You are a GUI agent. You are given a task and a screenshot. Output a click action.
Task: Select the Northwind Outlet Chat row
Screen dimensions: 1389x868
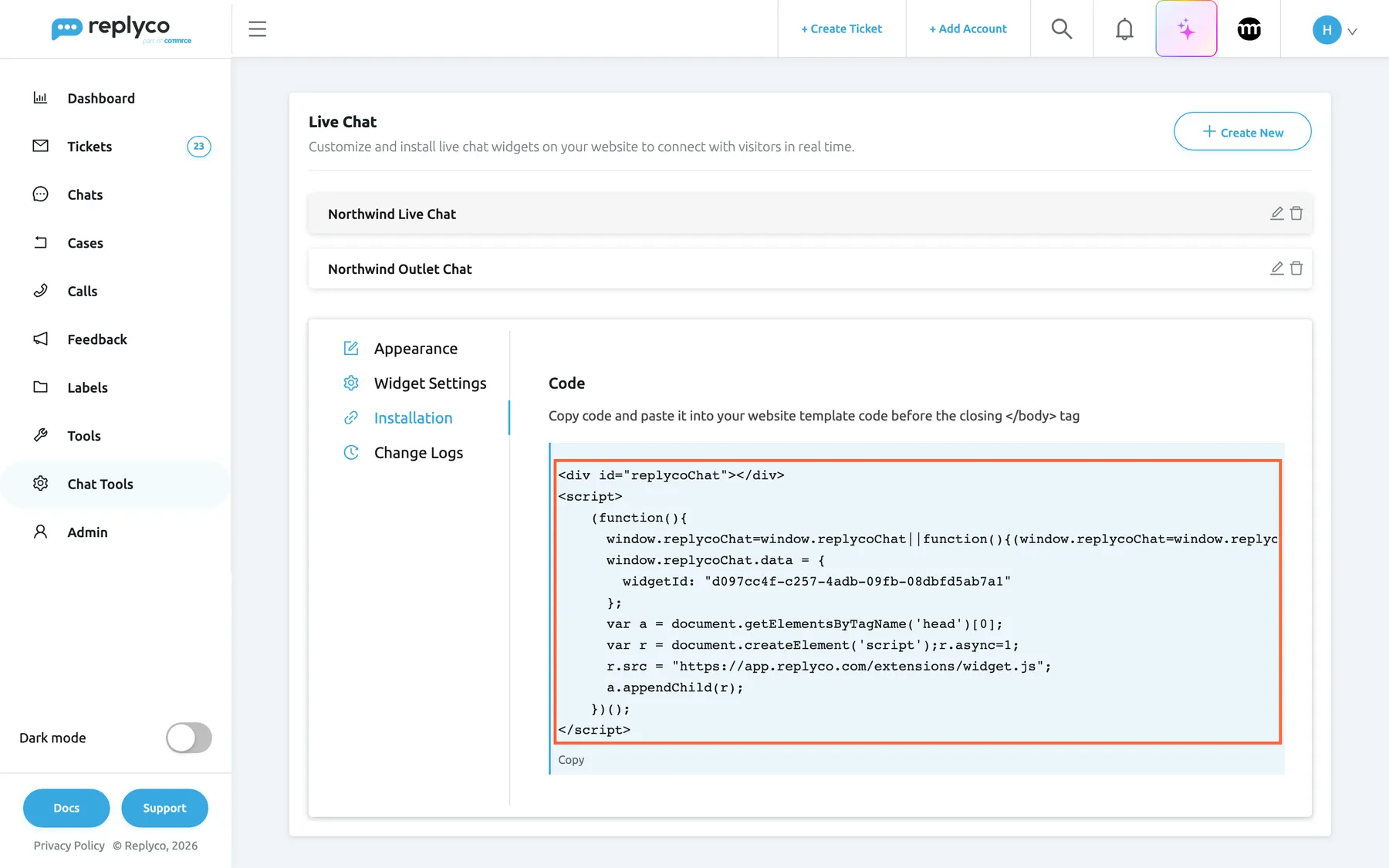pyautogui.click(x=809, y=269)
